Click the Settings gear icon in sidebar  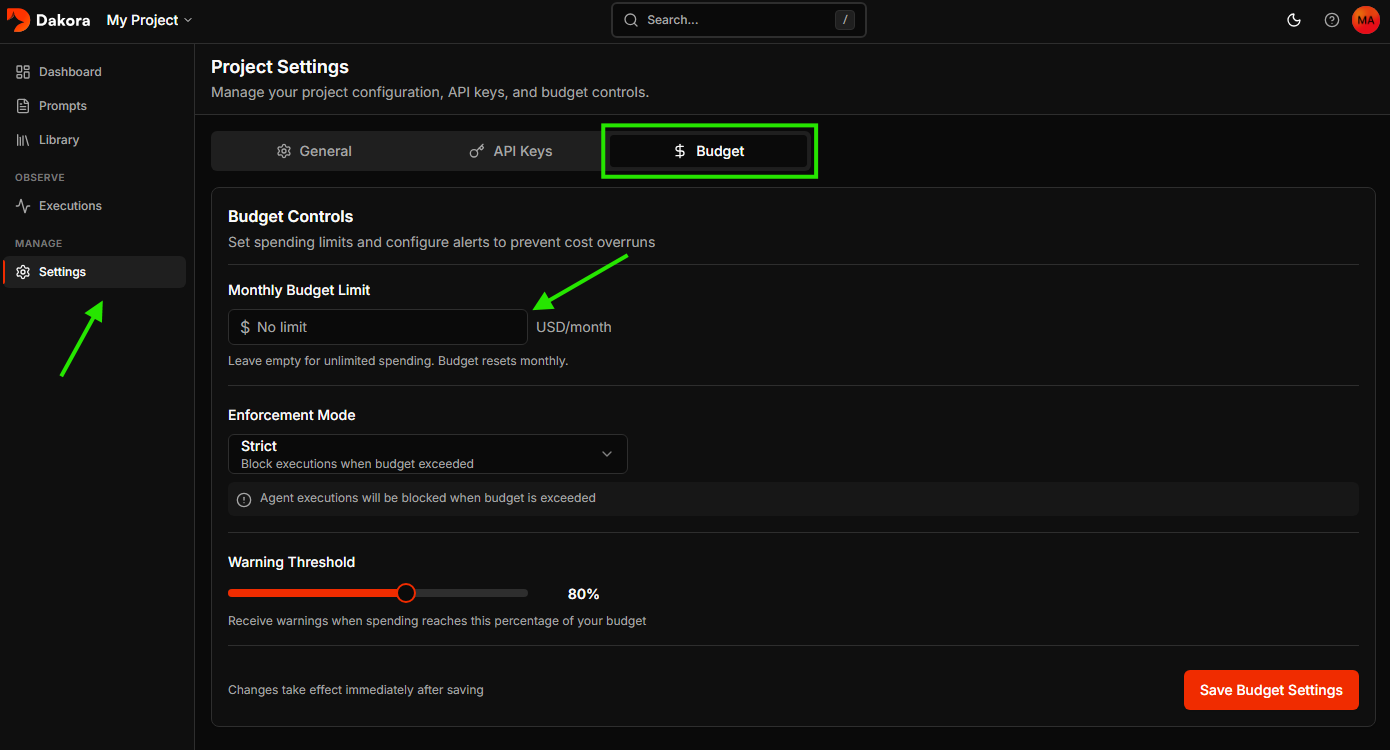coord(23,272)
